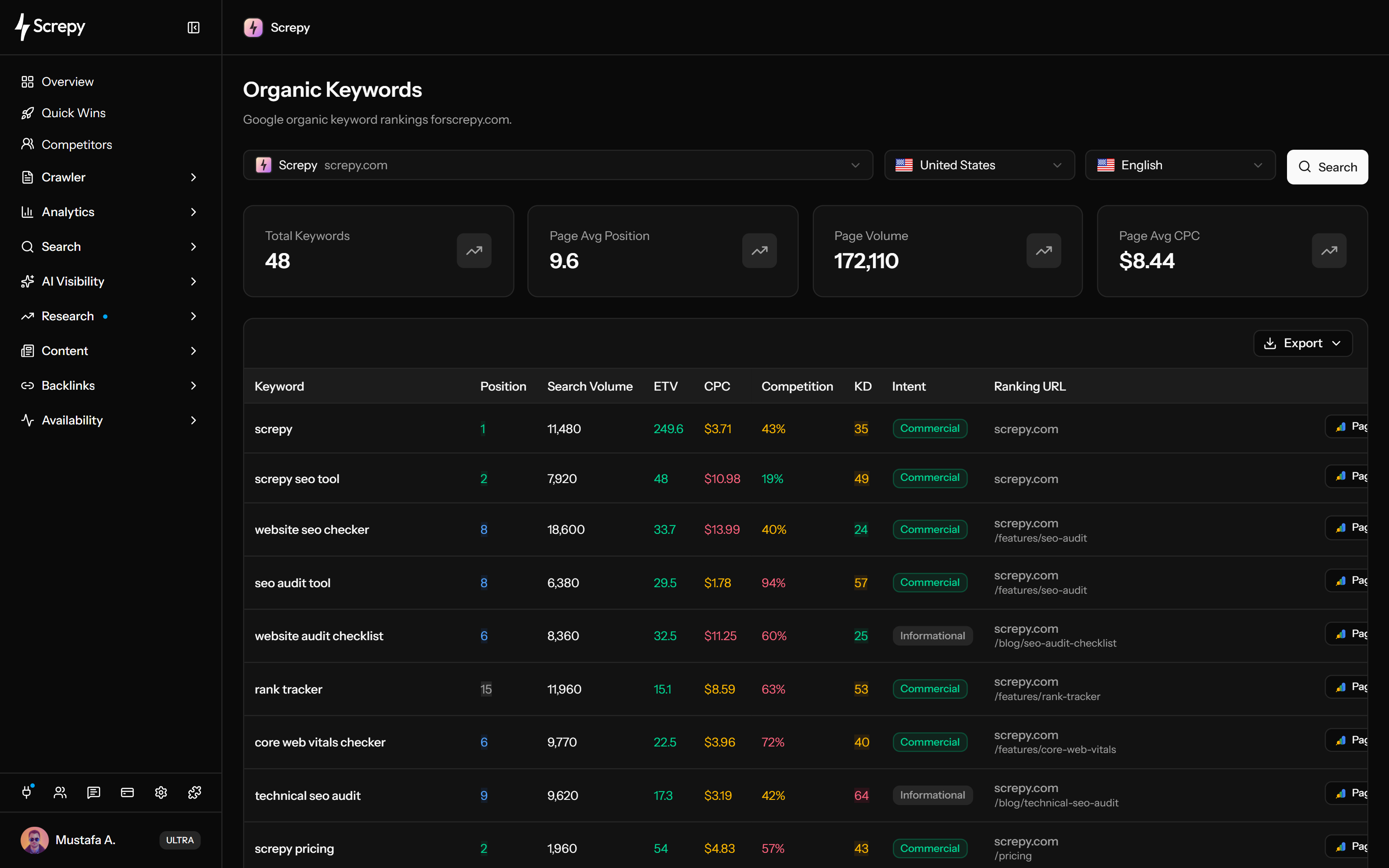
Task: Open the billing card icon
Action: pyautogui.click(x=128, y=792)
